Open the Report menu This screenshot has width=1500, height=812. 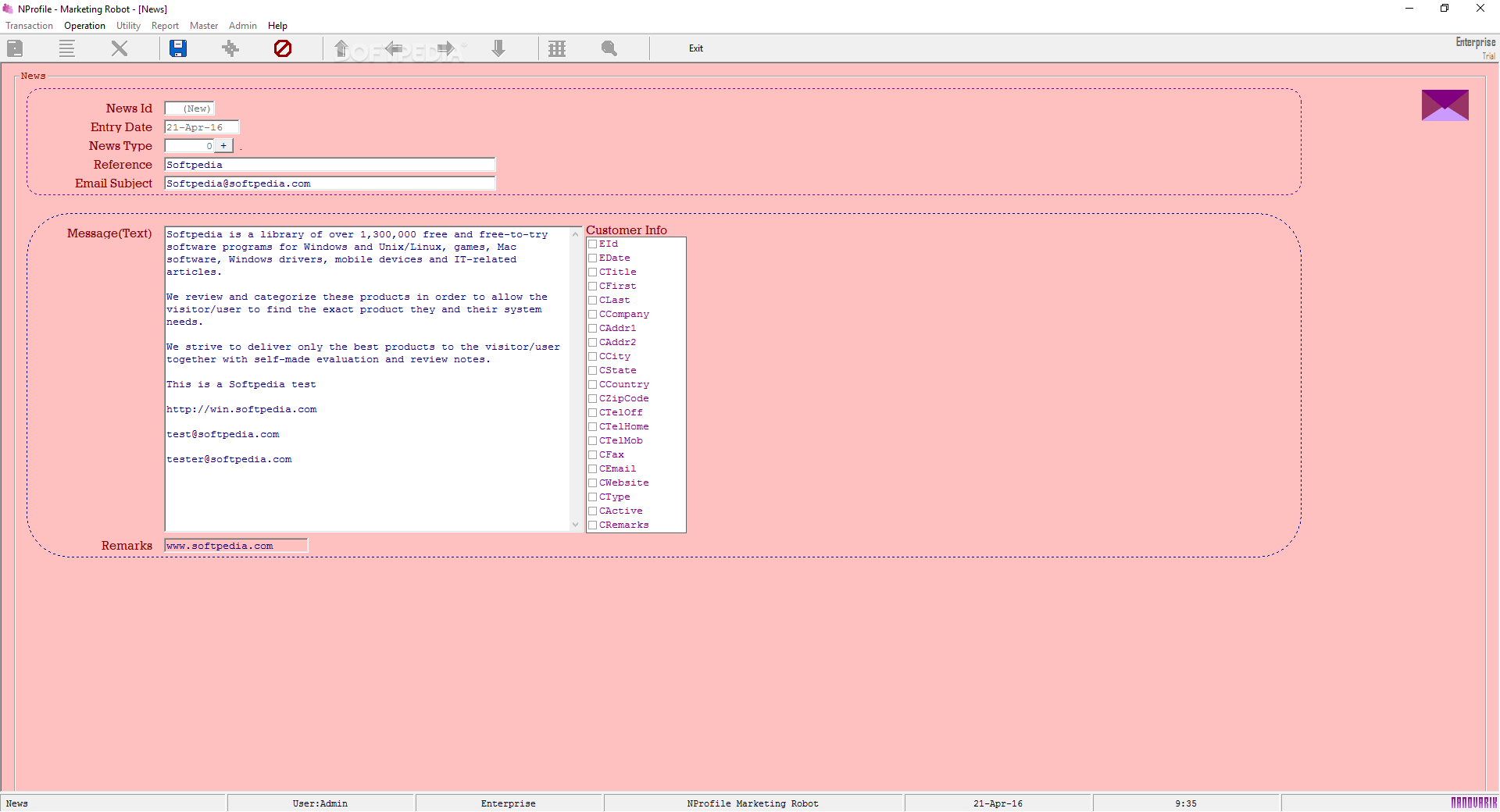click(165, 26)
